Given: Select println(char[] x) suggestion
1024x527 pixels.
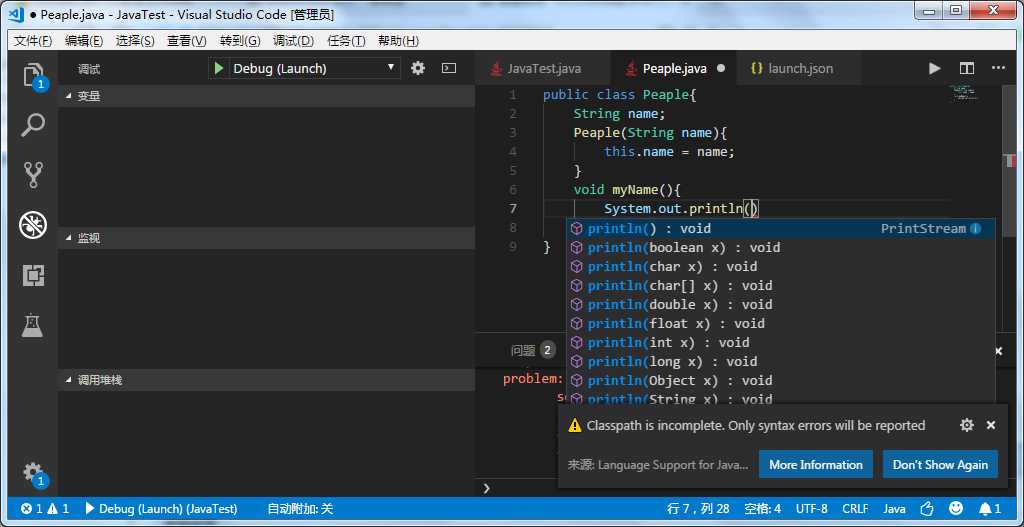Looking at the screenshot, I should (x=780, y=285).
